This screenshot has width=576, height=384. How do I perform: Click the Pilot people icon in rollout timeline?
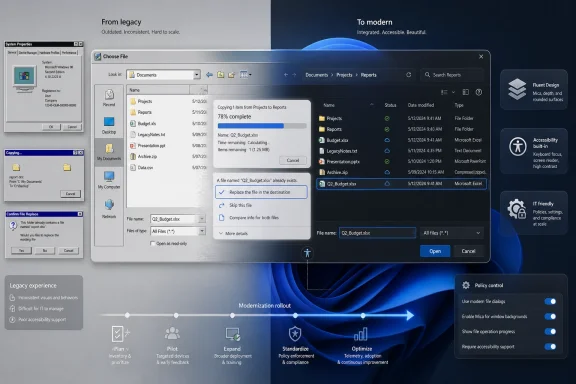pos(172,334)
